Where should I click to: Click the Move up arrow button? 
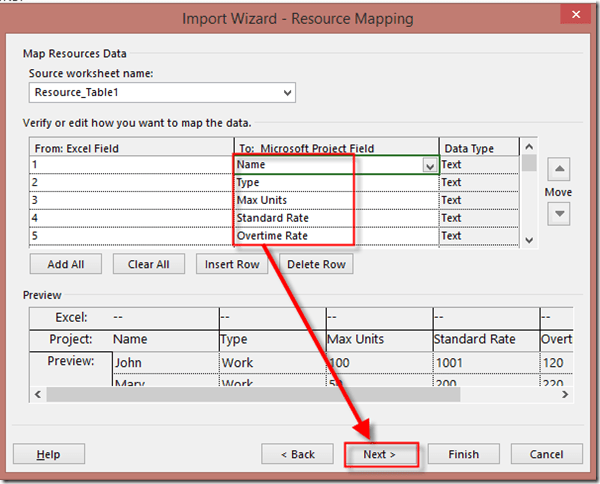click(560, 169)
